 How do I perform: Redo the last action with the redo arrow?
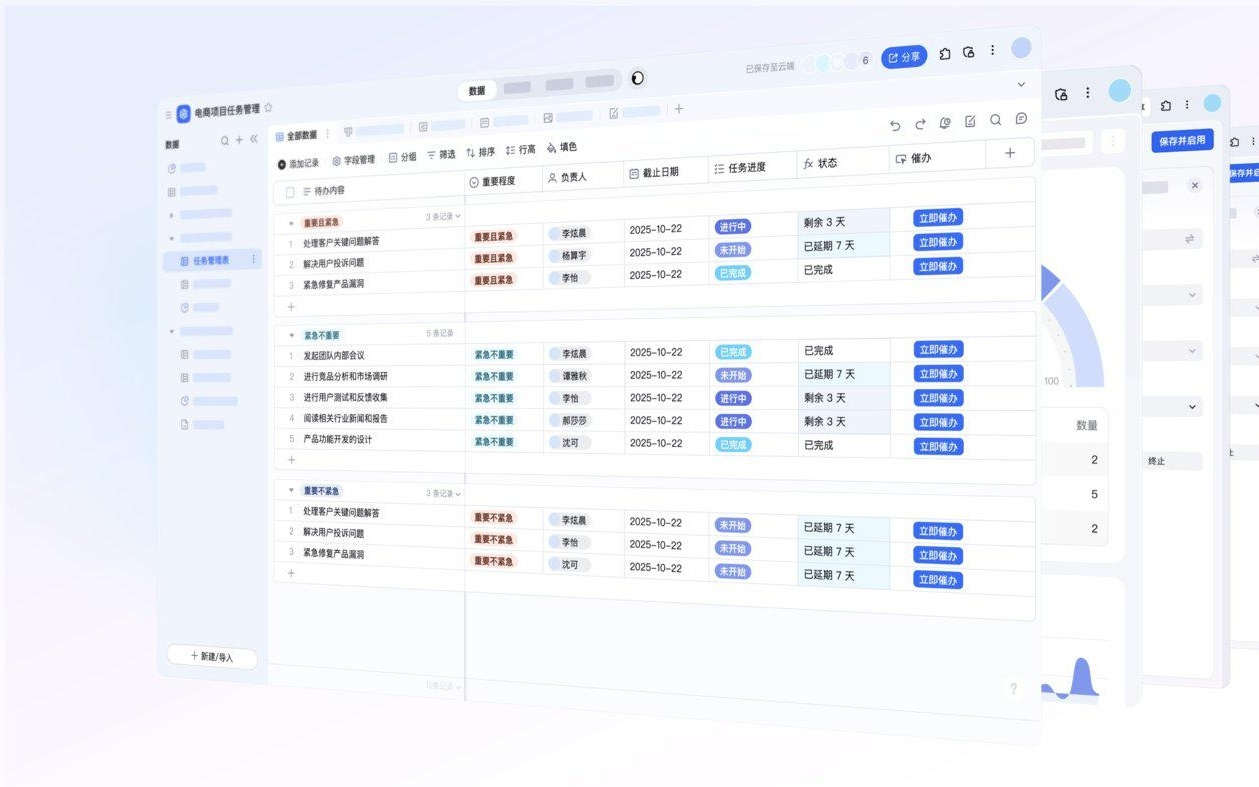coord(921,123)
